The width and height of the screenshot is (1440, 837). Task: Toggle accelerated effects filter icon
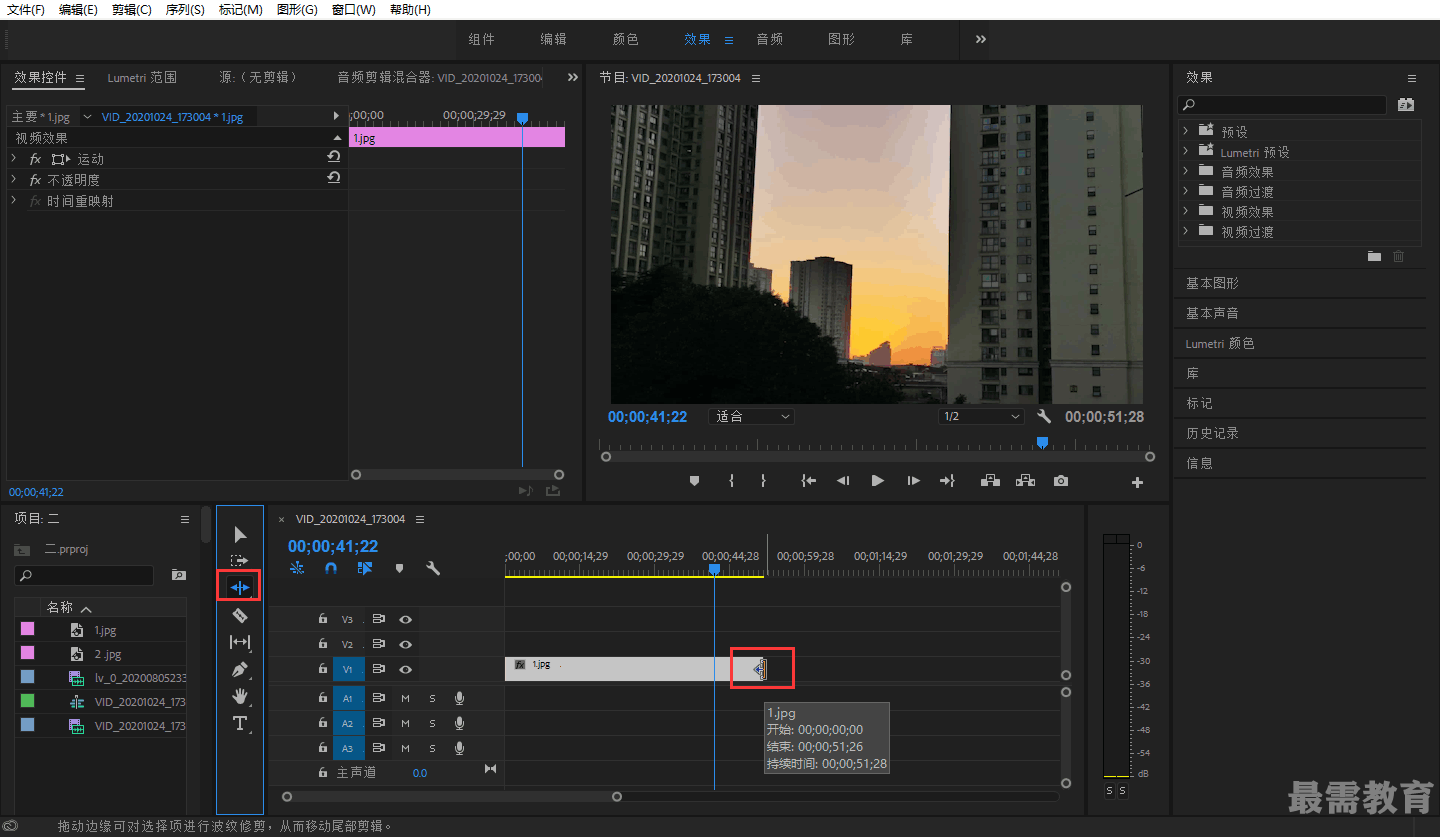1405,104
